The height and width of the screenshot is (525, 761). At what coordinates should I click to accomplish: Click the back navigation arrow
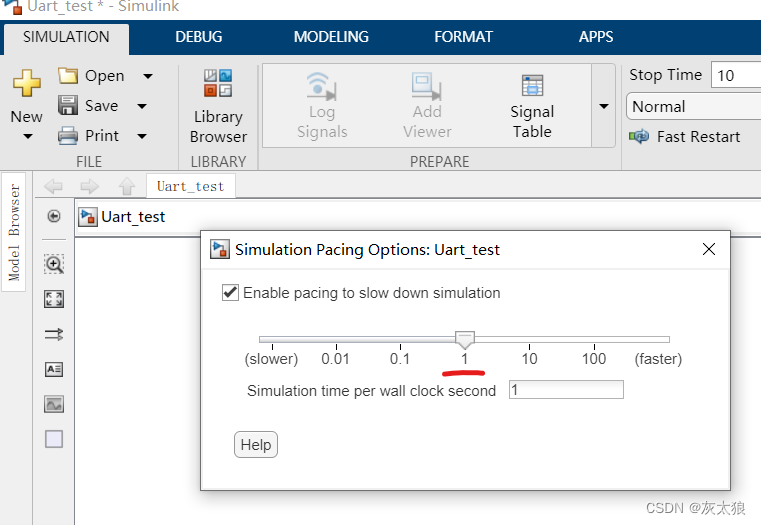click(x=53, y=186)
